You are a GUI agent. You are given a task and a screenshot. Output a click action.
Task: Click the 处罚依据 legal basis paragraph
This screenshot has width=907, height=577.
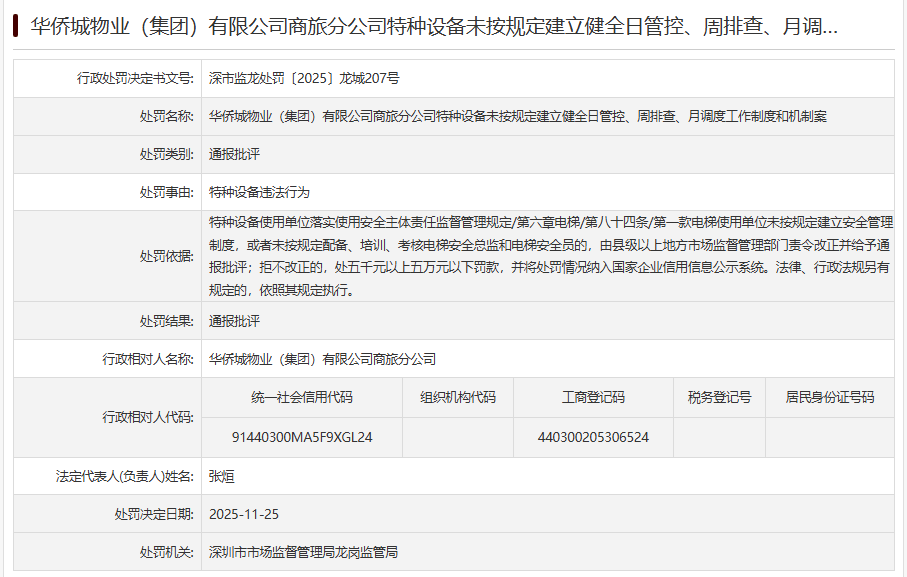pos(550,256)
